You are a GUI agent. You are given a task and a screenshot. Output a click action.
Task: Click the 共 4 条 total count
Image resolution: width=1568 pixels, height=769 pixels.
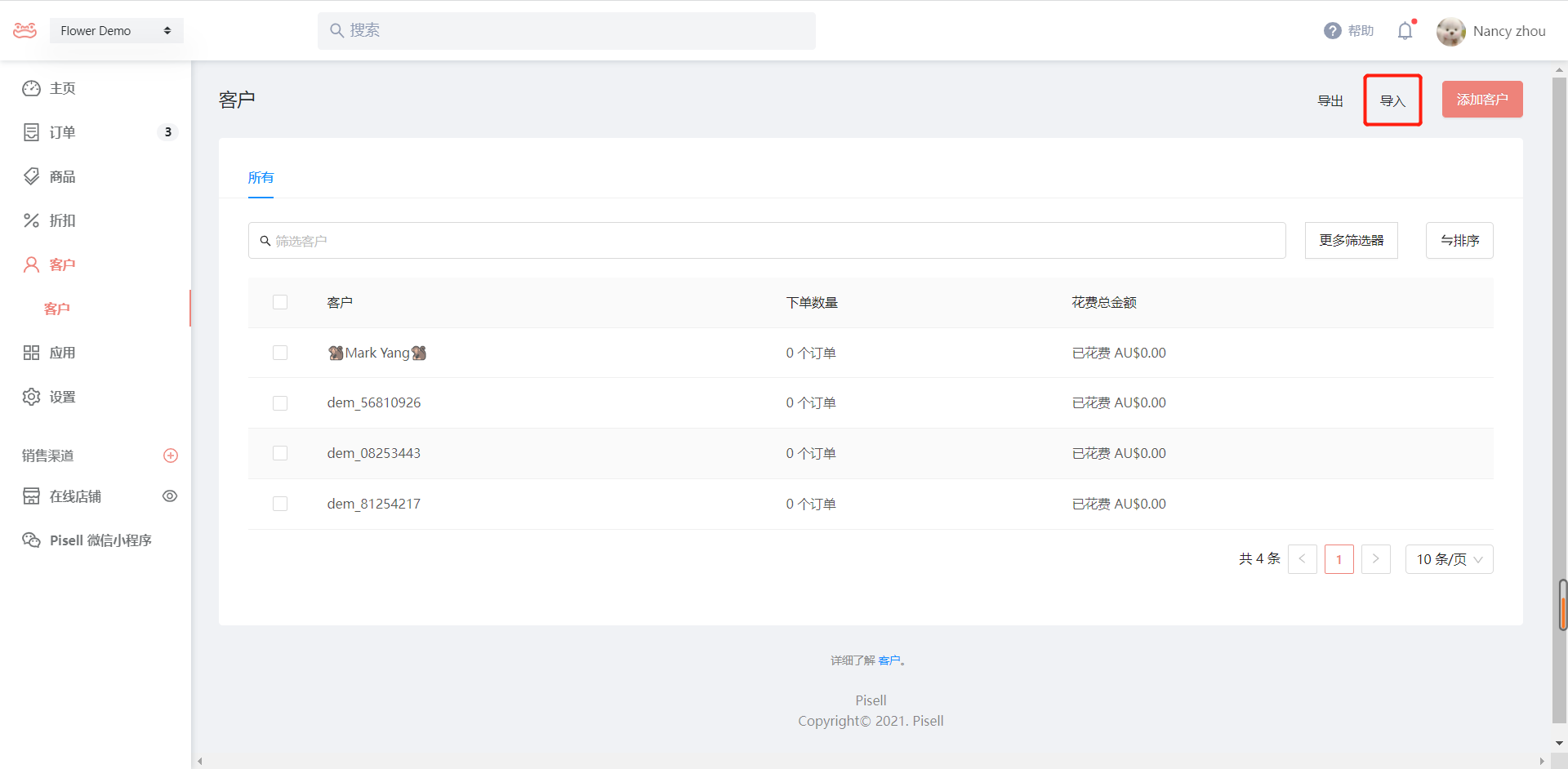pos(1259,559)
